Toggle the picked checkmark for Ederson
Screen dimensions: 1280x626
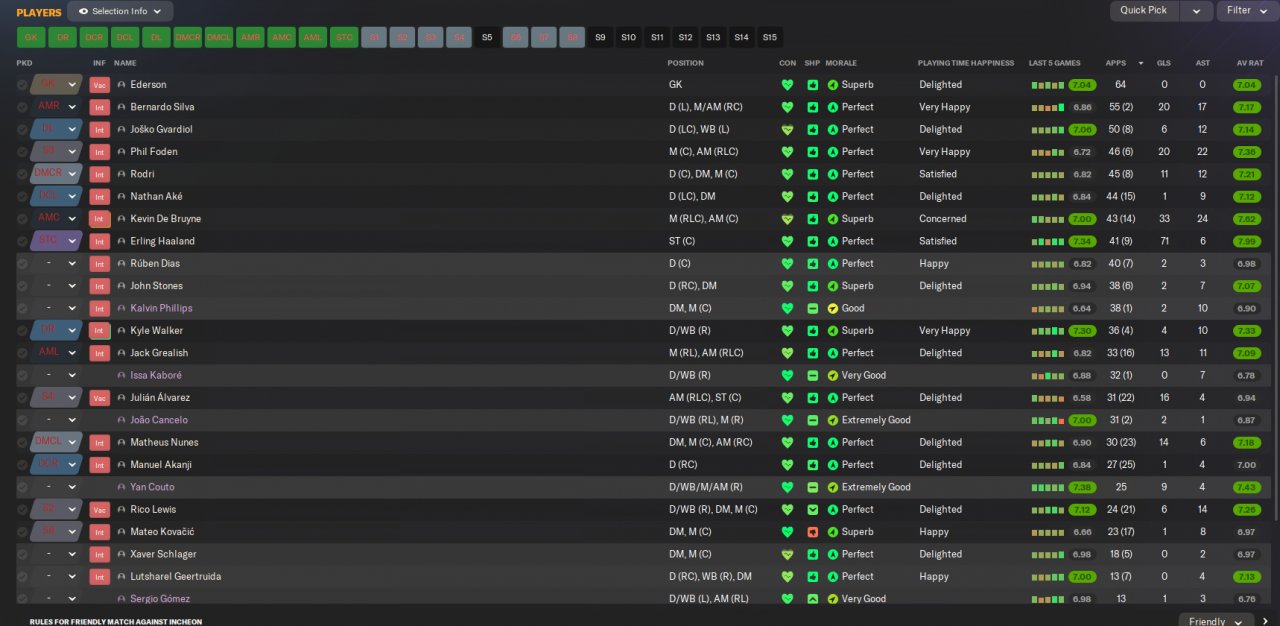point(22,85)
